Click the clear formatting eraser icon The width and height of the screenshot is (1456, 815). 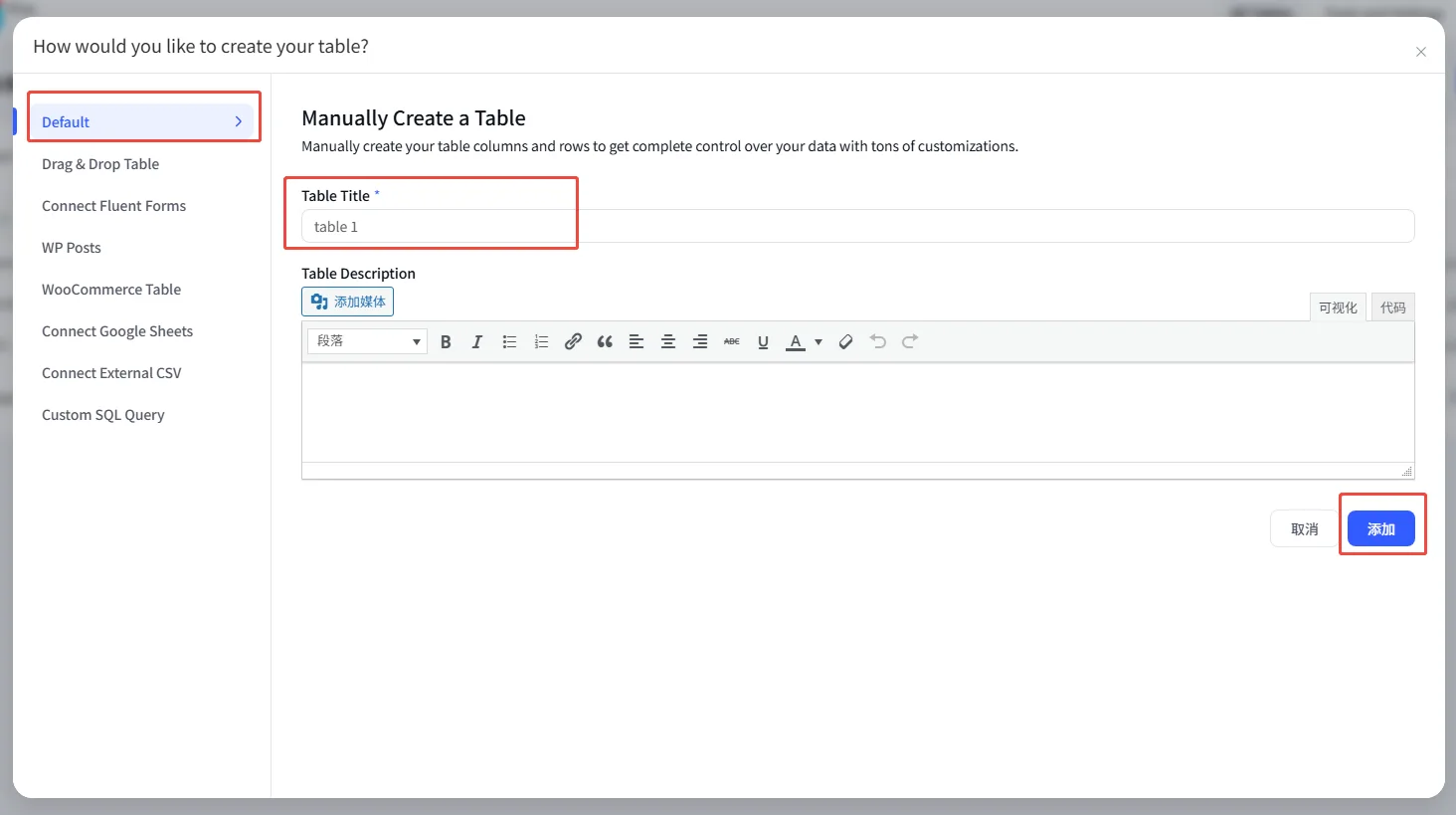pyautogui.click(x=845, y=341)
